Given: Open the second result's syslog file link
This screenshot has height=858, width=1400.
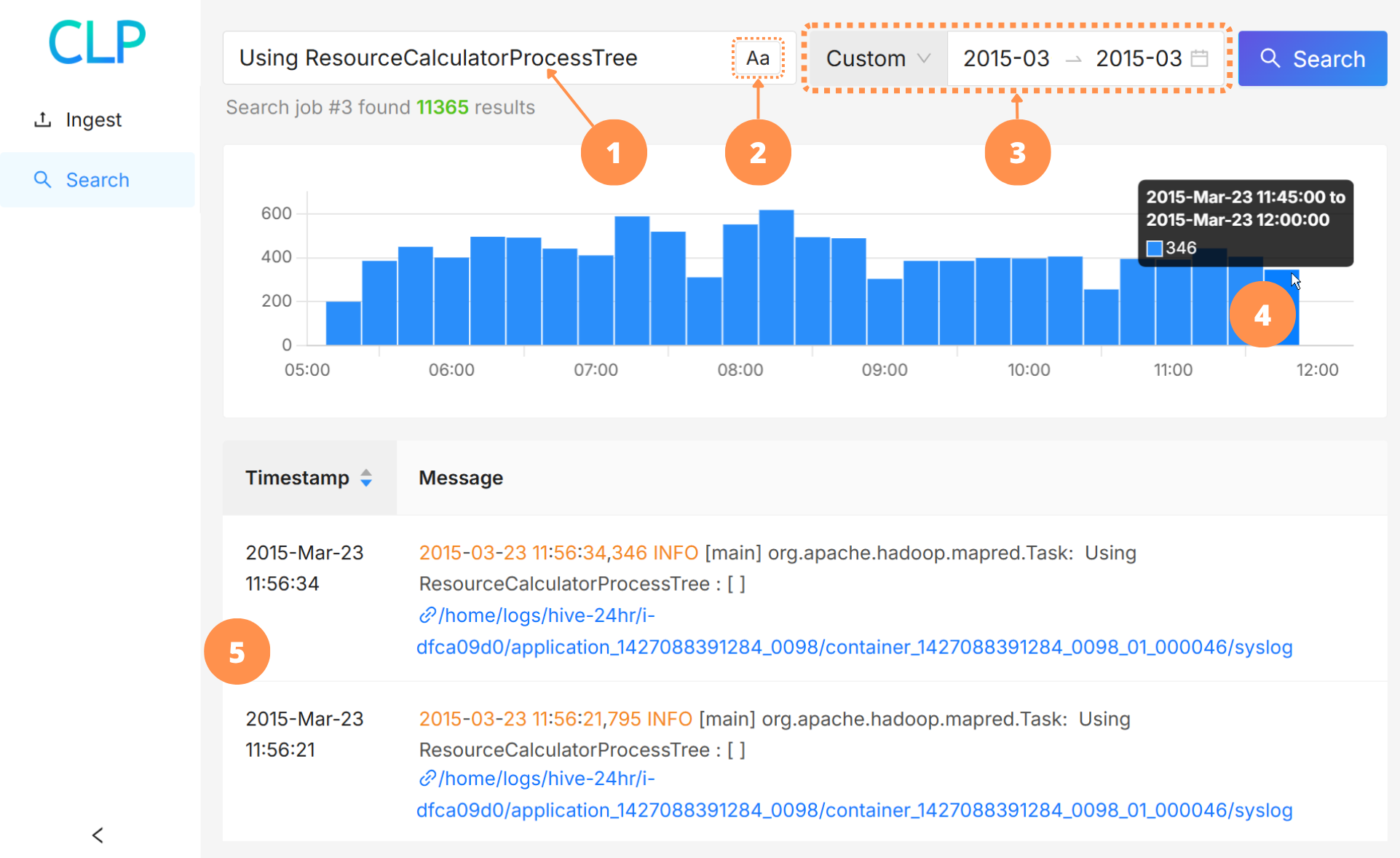Looking at the screenshot, I should point(854,810).
